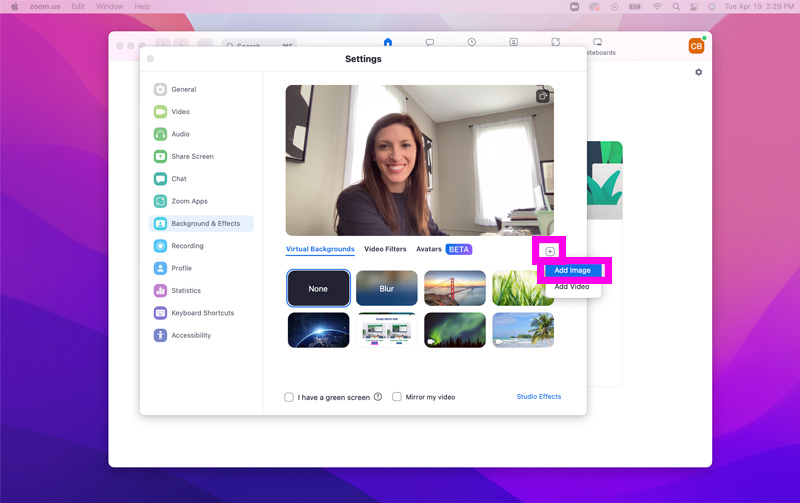Open Edit menu in menu bar
Viewport: 800px width, 503px height.
tap(78, 7)
